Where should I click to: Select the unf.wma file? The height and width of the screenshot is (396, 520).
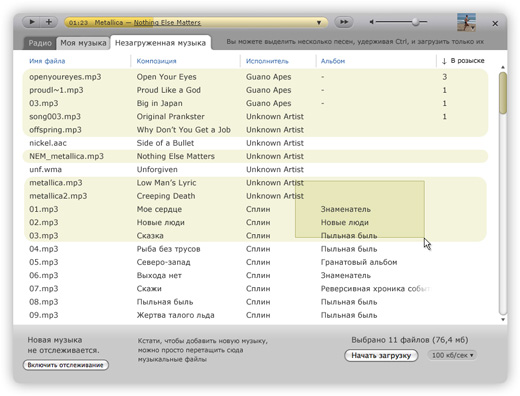(x=45, y=169)
